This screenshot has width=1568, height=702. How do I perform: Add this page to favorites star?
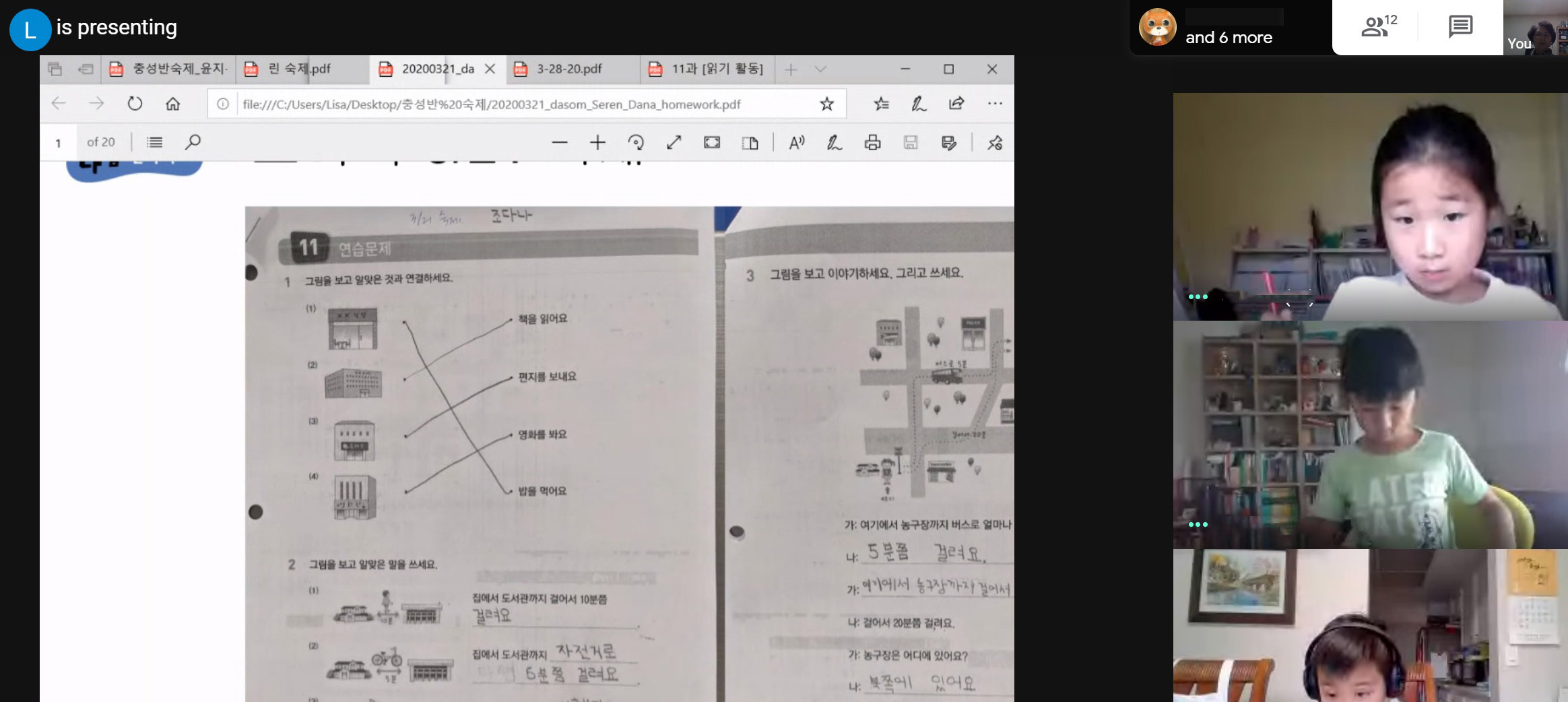(x=826, y=104)
